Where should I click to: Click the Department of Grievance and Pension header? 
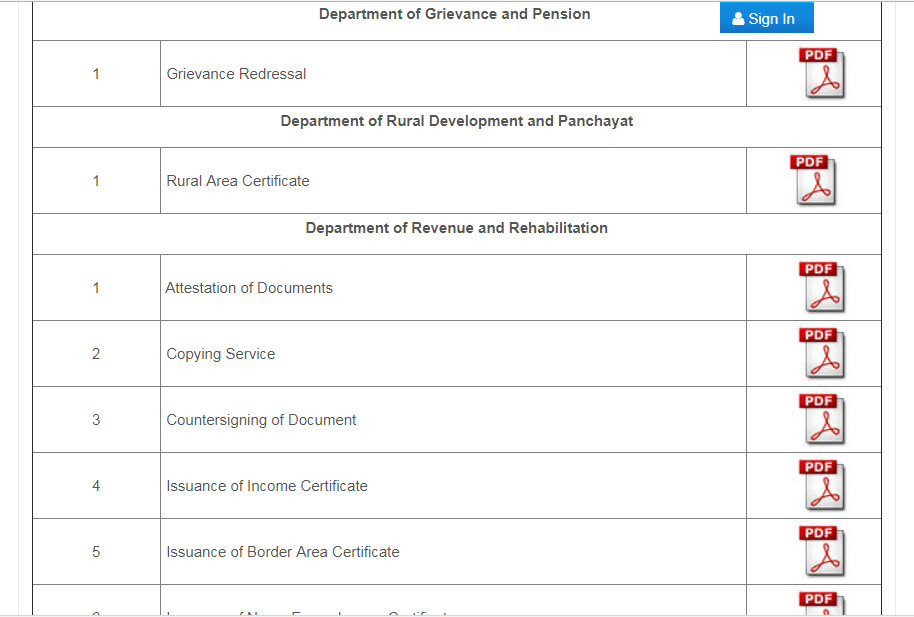pyautogui.click(x=455, y=14)
